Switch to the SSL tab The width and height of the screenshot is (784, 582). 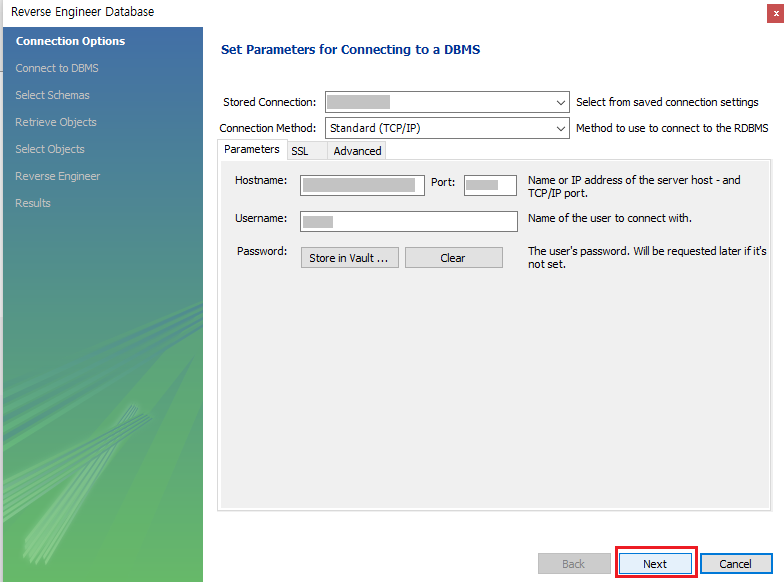pos(306,151)
